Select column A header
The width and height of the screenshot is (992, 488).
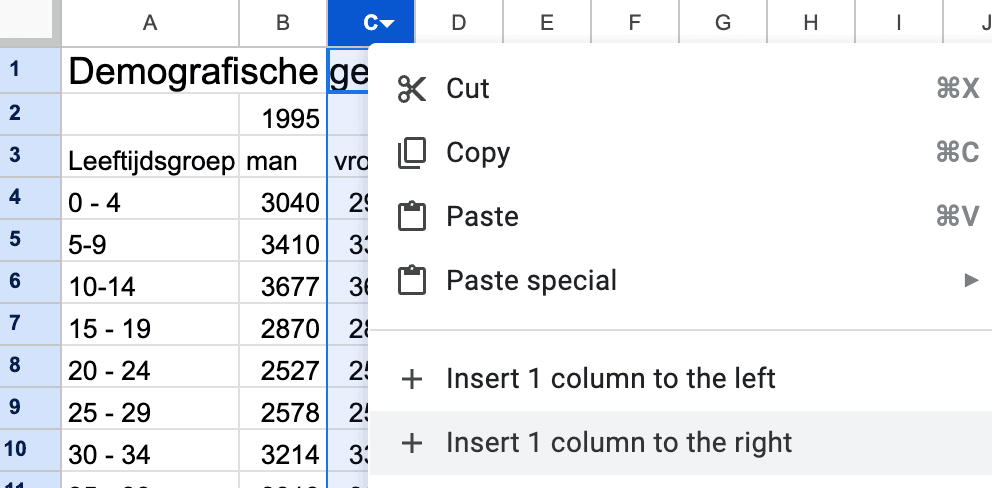(x=150, y=23)
